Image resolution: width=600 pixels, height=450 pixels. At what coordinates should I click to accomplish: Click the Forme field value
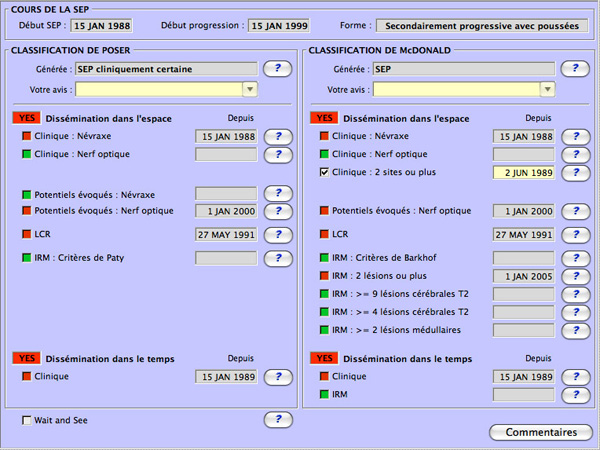482,26
